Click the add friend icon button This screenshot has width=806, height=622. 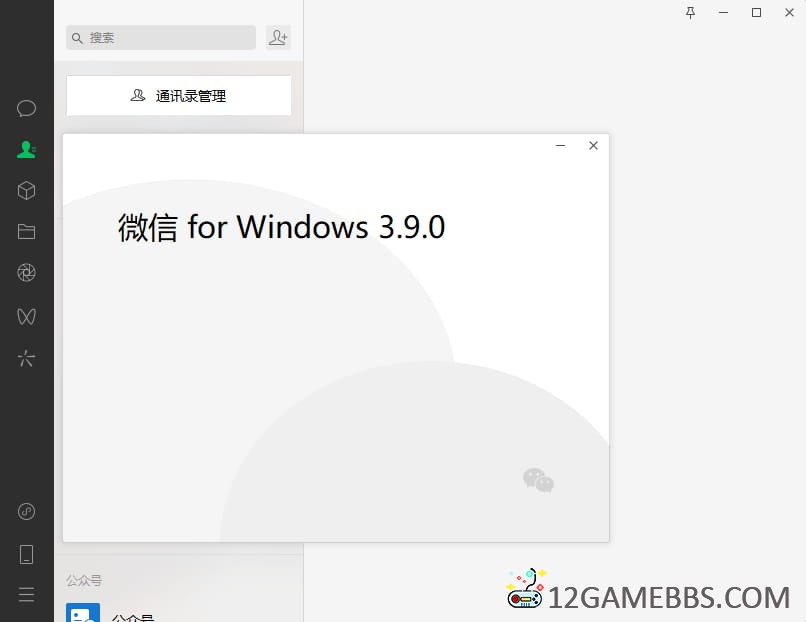[278, 38]
